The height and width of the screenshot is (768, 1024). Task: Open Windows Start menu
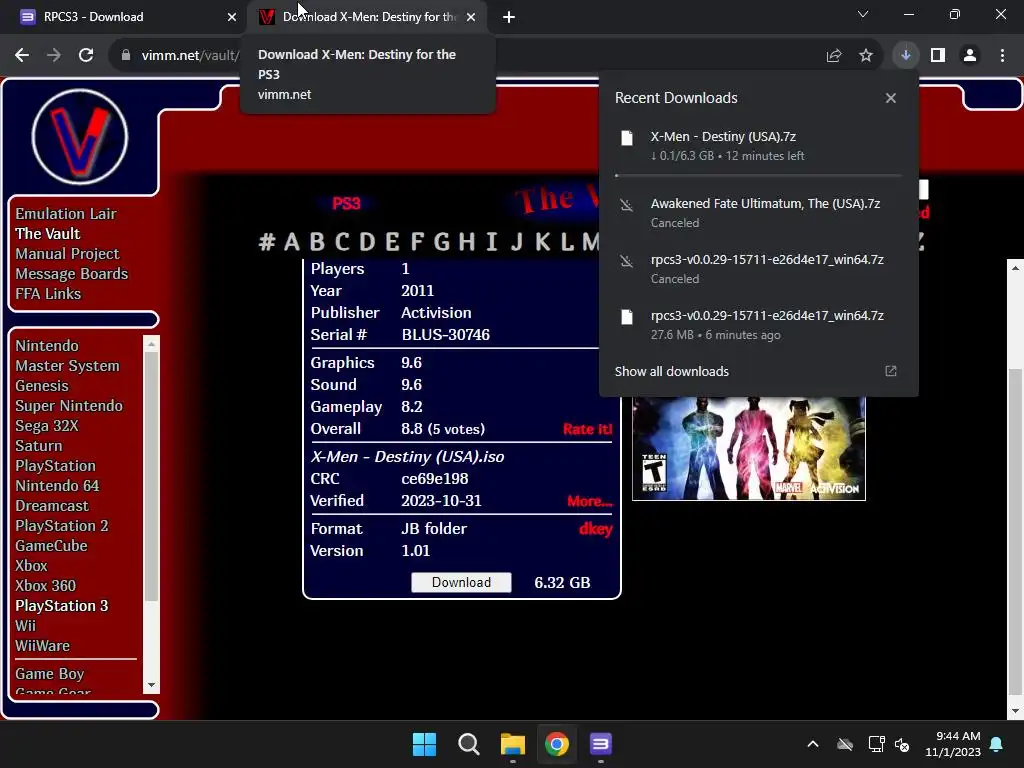pos(424,744)
